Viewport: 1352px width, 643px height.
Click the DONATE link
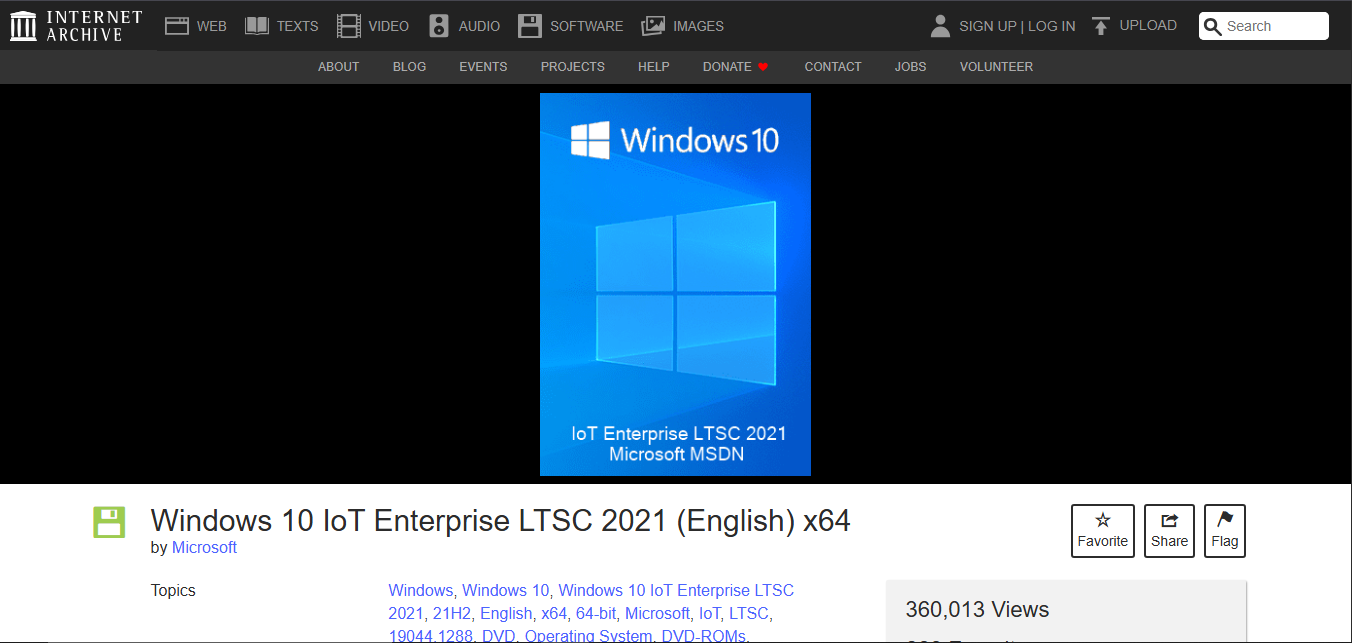pos(727,67)
